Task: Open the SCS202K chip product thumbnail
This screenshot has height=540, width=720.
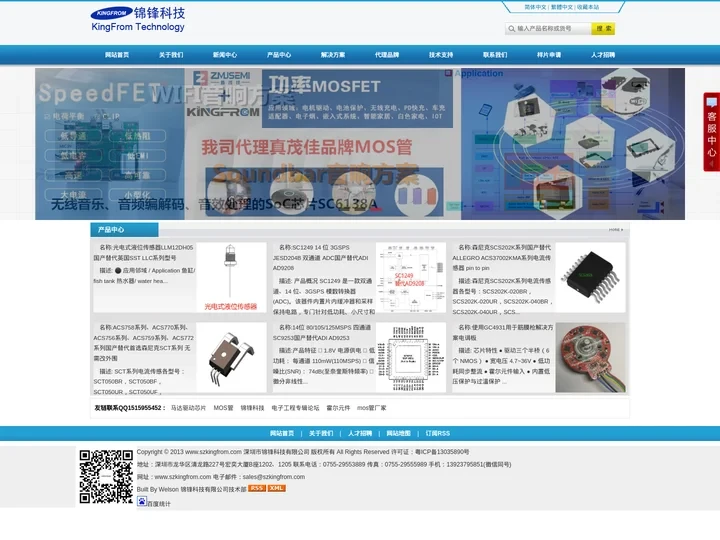Action: [591, 277]
